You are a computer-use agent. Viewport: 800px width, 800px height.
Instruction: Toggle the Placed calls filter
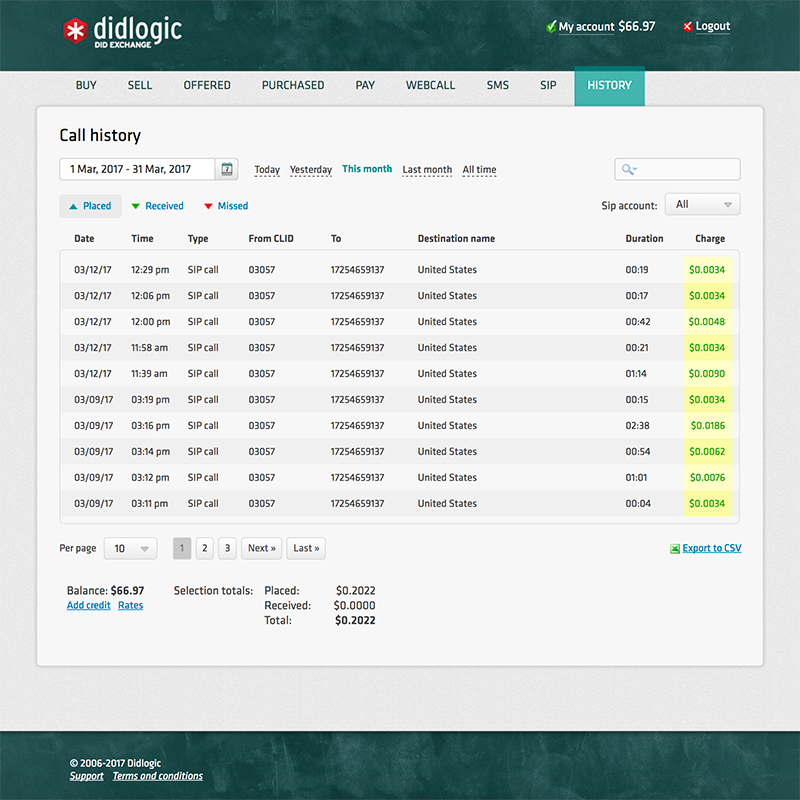[x=90, y=206]
